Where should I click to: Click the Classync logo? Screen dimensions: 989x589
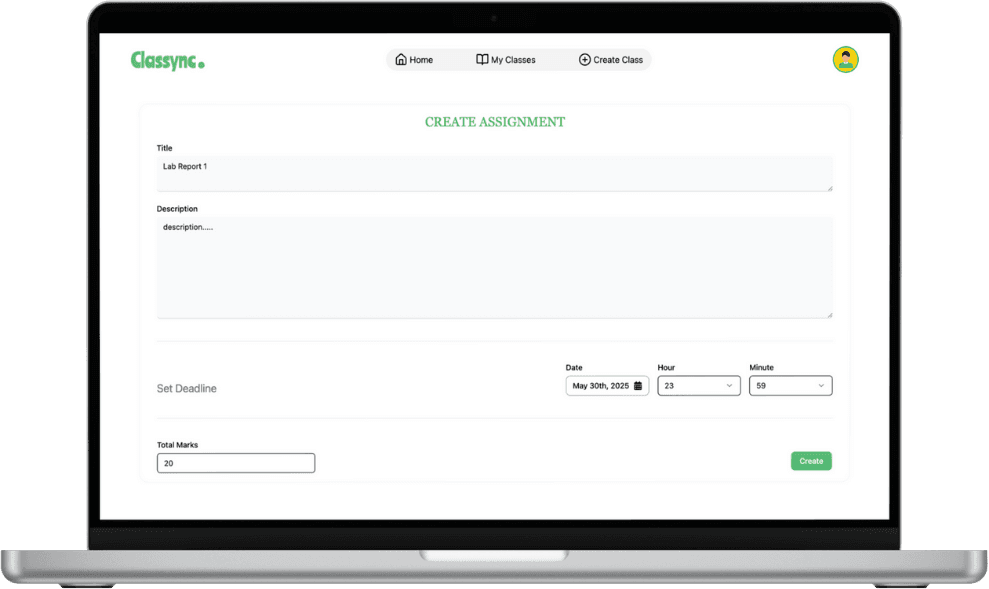click(167, 61)
